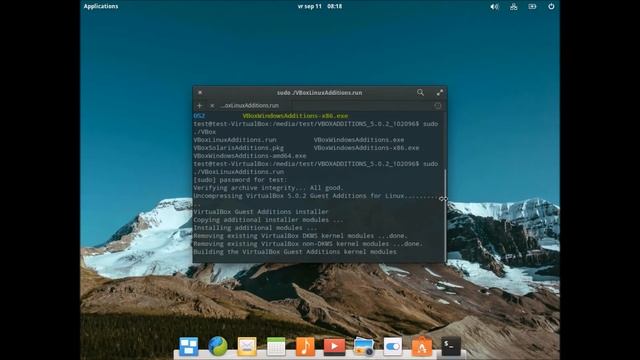Image resolution: width=640 pixels, height=360 pixels.
Task: Open the Applications menu
Action: pyautogui.click(x=101, y=6)
